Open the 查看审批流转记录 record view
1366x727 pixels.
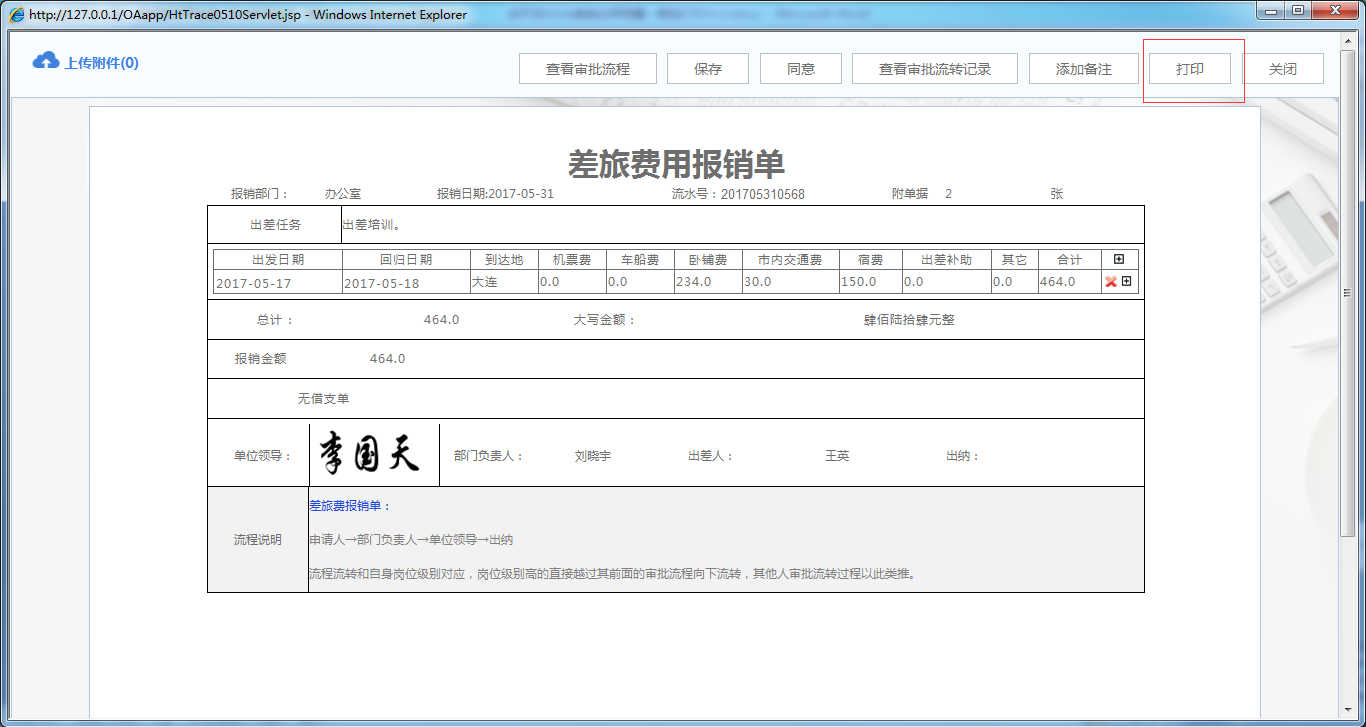(x=934, y=68)
